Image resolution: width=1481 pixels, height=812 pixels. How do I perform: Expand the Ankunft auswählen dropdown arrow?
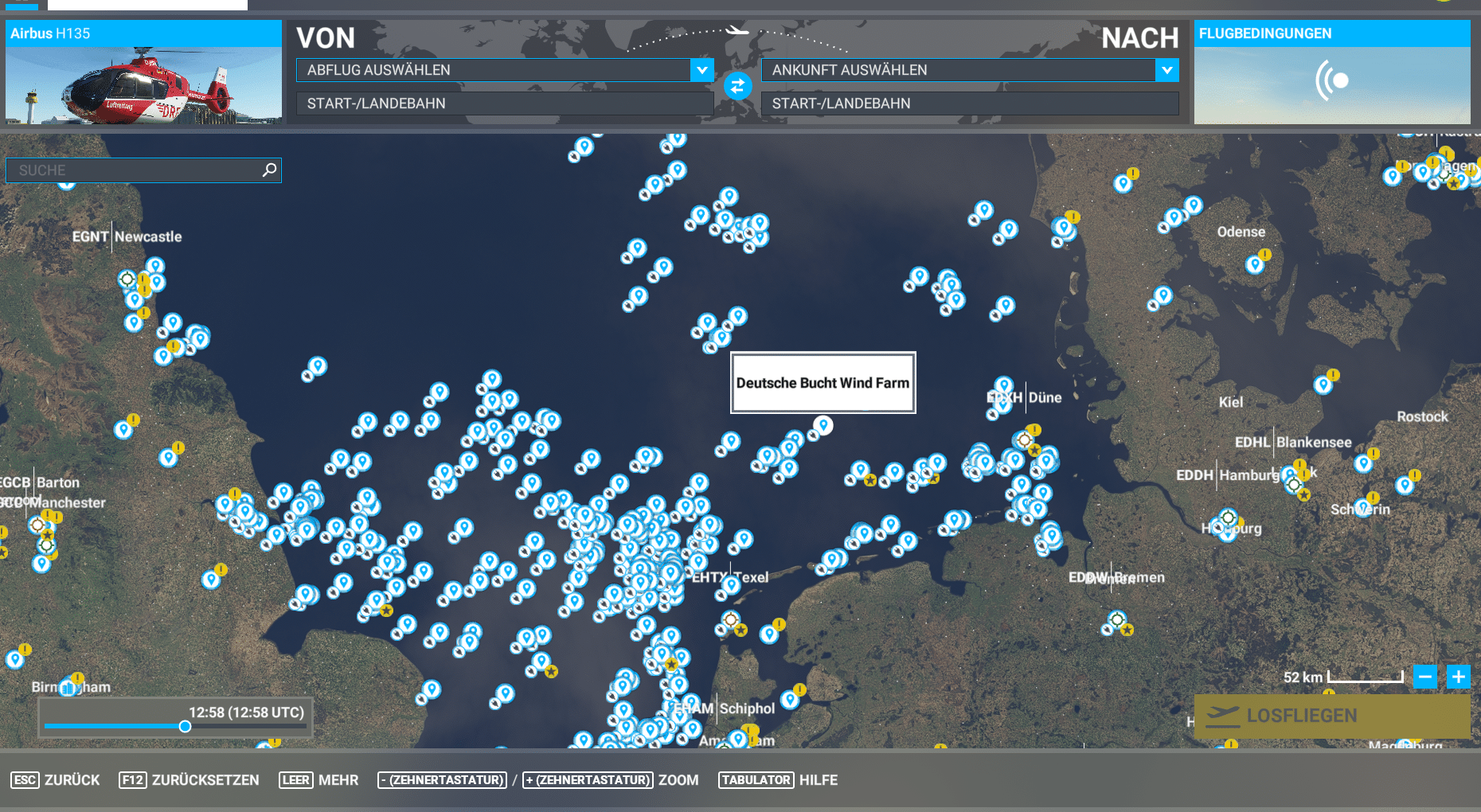click(1166, 70)
